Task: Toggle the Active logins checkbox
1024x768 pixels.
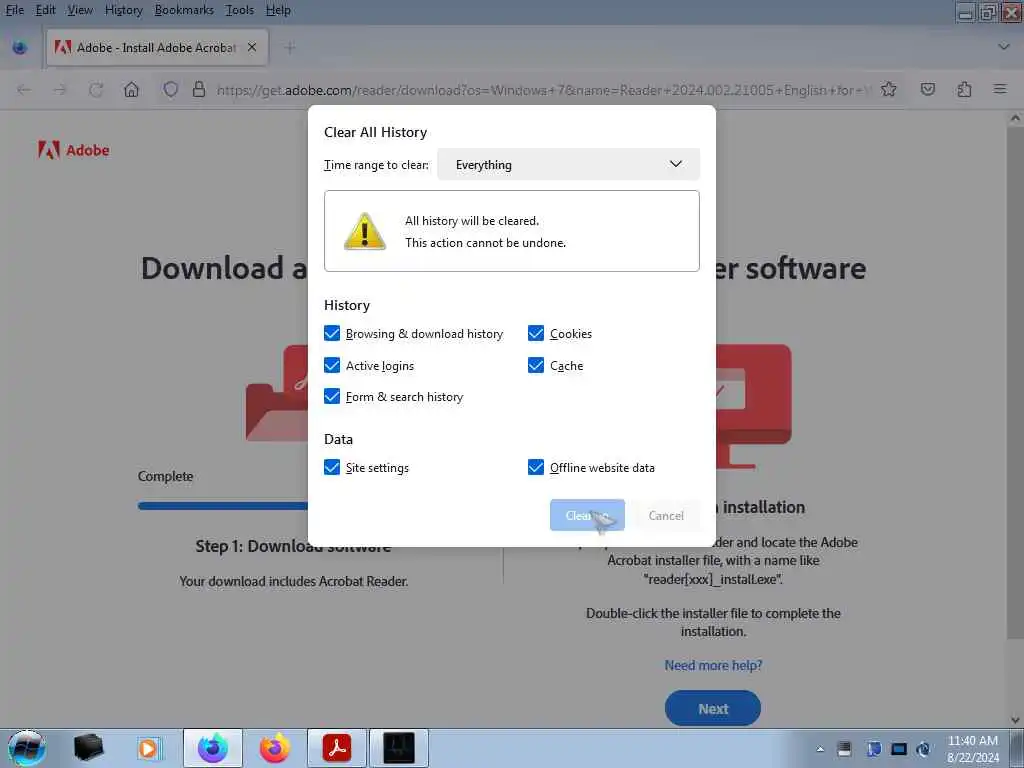Action: point(332,365)
